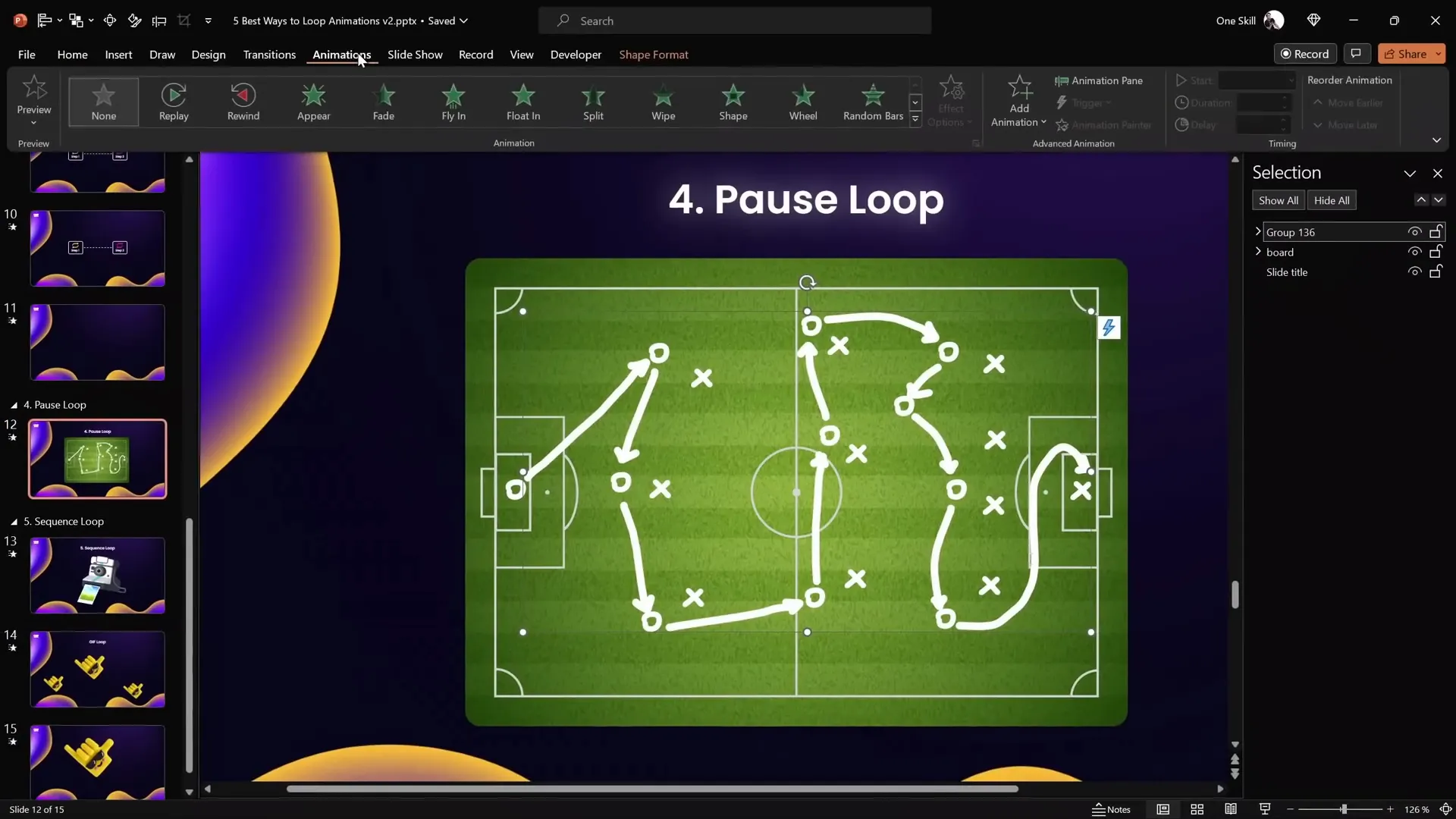Viewport: 1456px width, 819px height.
Task: Close the Selection pane
Action: tap(1437, 174)
